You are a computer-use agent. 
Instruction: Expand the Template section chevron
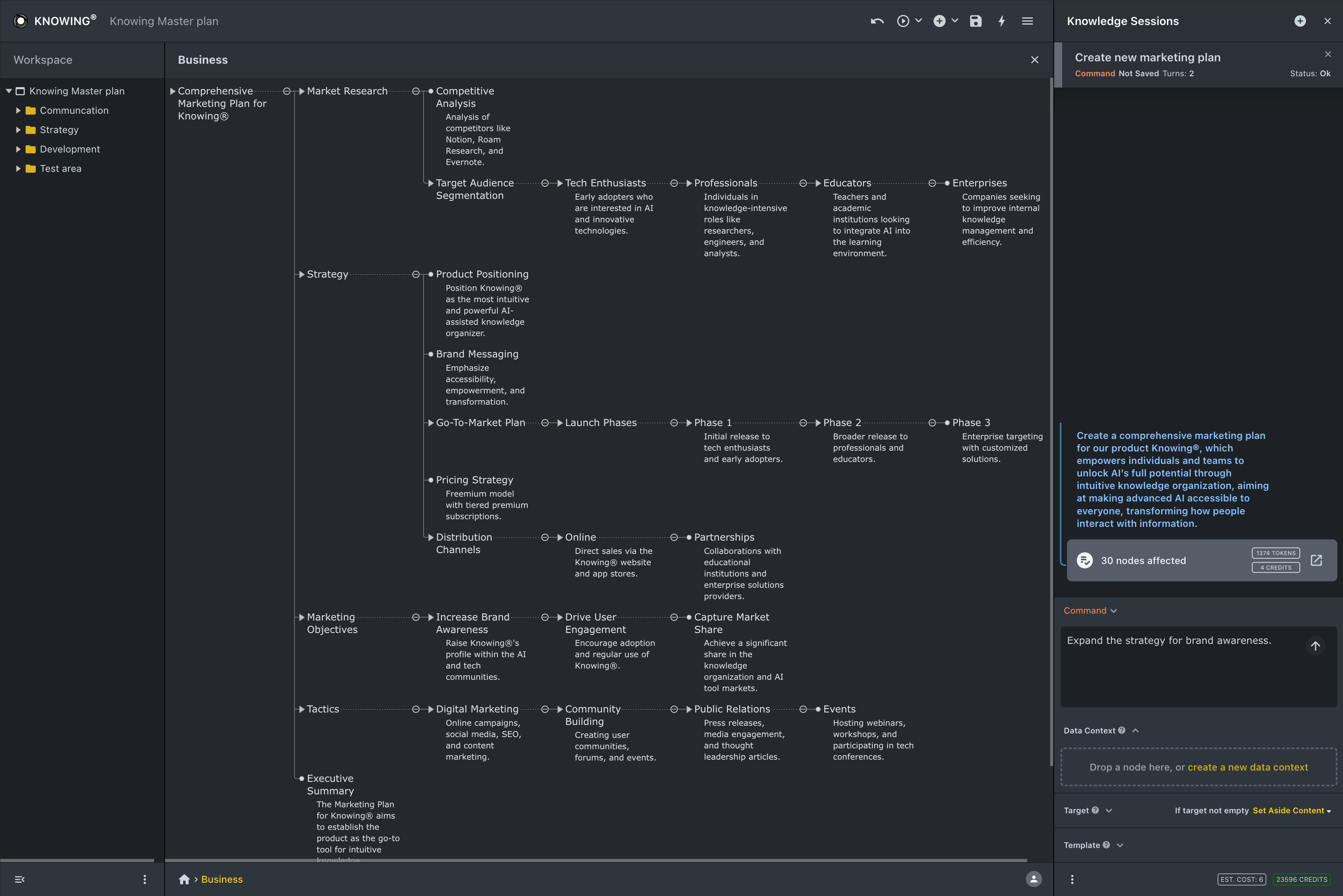[x=1120, y=845]
